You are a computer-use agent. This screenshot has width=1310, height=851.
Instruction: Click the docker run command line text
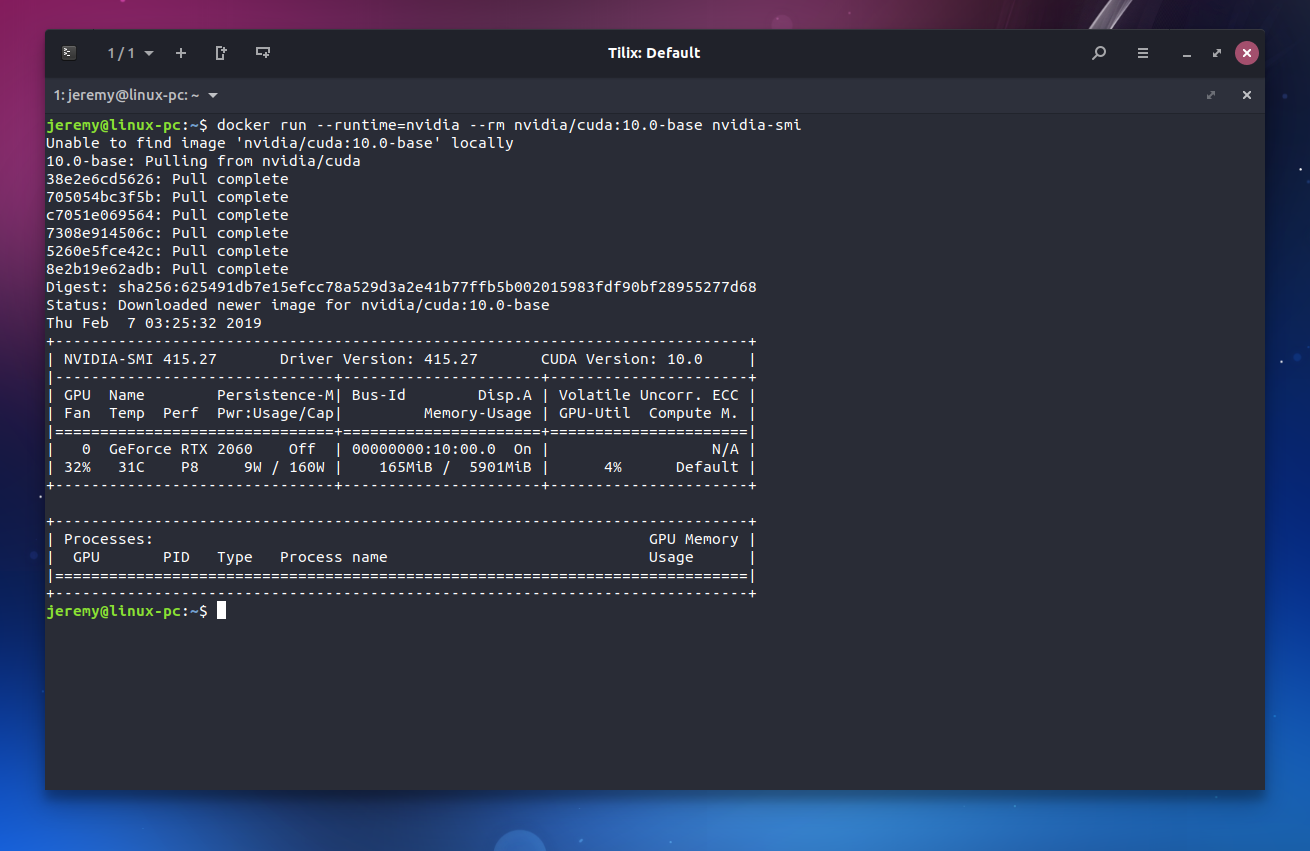[x=509, y=125]
